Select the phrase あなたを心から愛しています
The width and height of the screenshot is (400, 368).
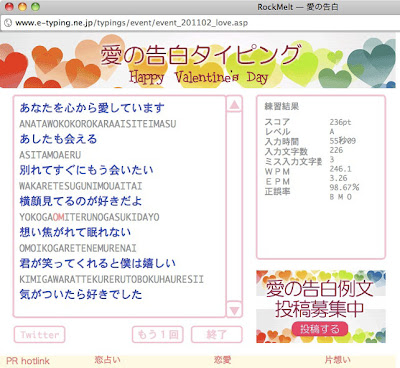tap(92, 108)
